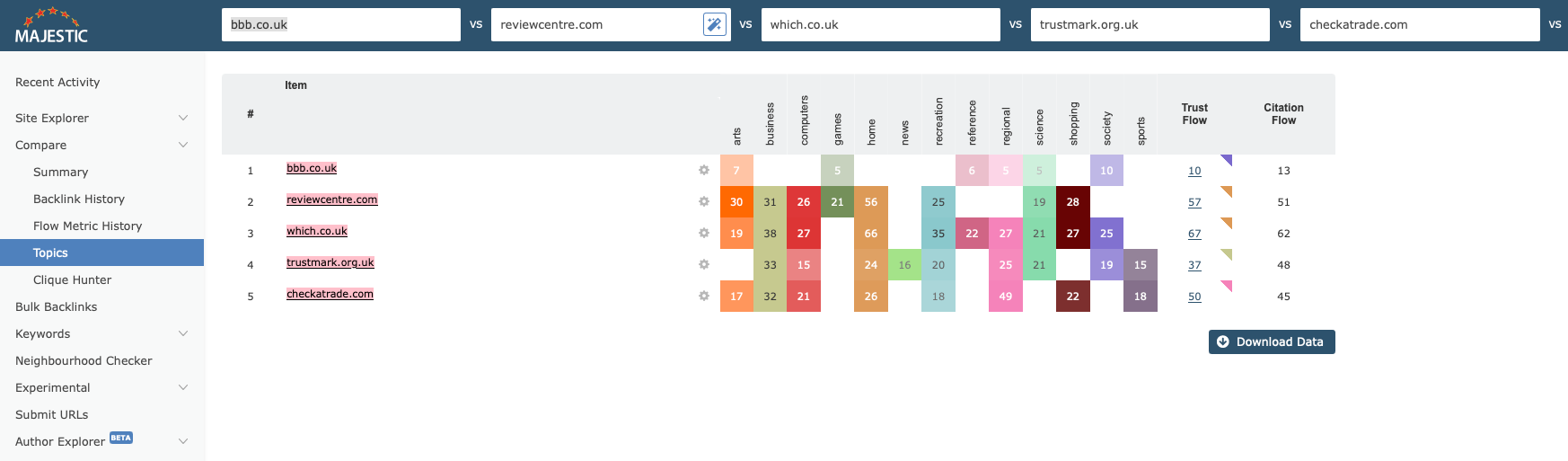Click topic color triangle in trustmark.org.uk row

(x=1228, y=253)
